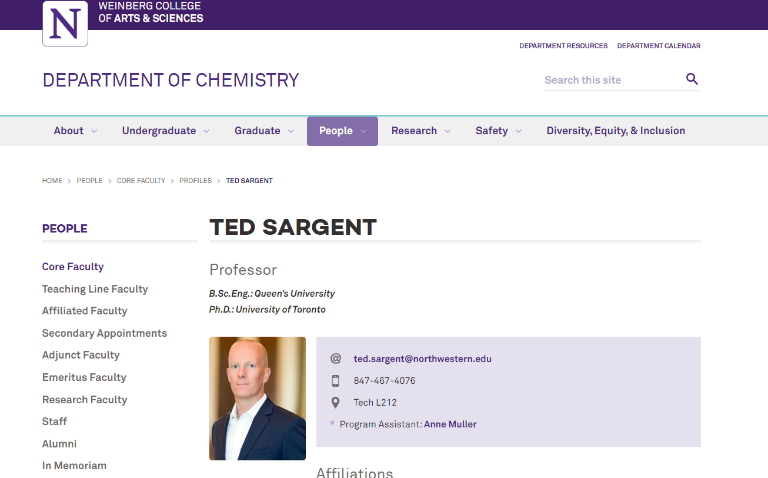Screen dimensions: 768x478
Task: Open the Safety dropdown arrow
Action: click(519, 131)
